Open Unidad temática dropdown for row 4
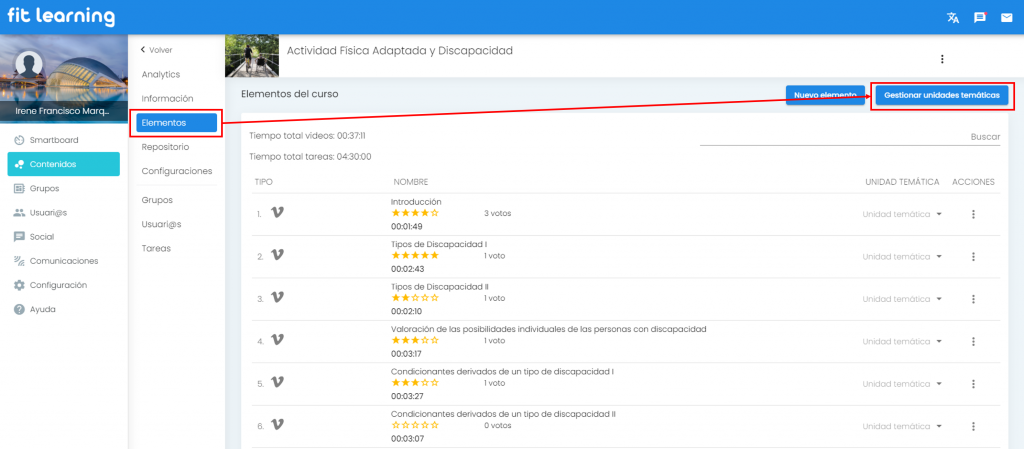Screen dimensions: 1024x449 tap(902, 341)
